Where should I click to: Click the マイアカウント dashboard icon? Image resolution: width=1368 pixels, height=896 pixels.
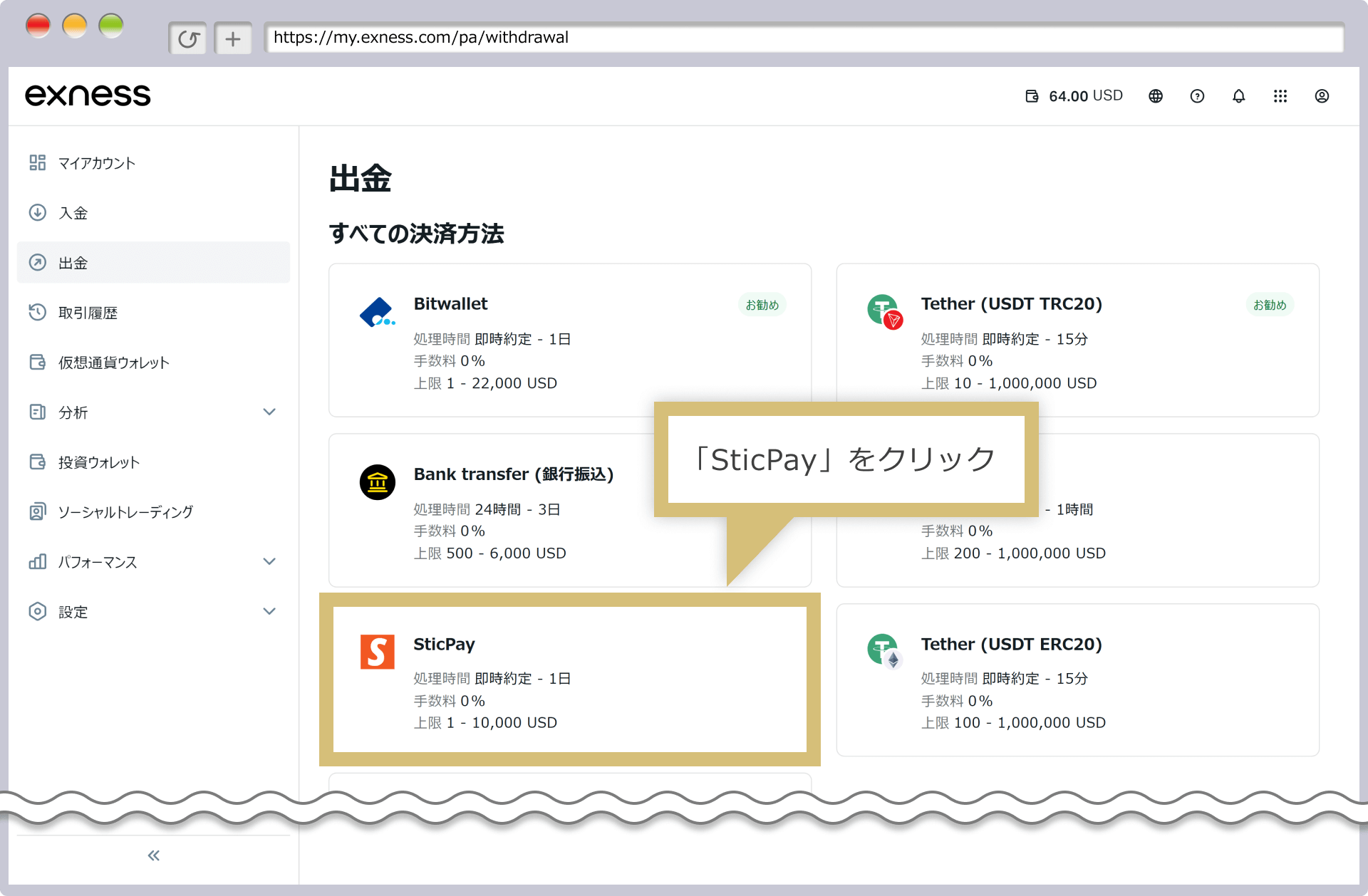38,163
